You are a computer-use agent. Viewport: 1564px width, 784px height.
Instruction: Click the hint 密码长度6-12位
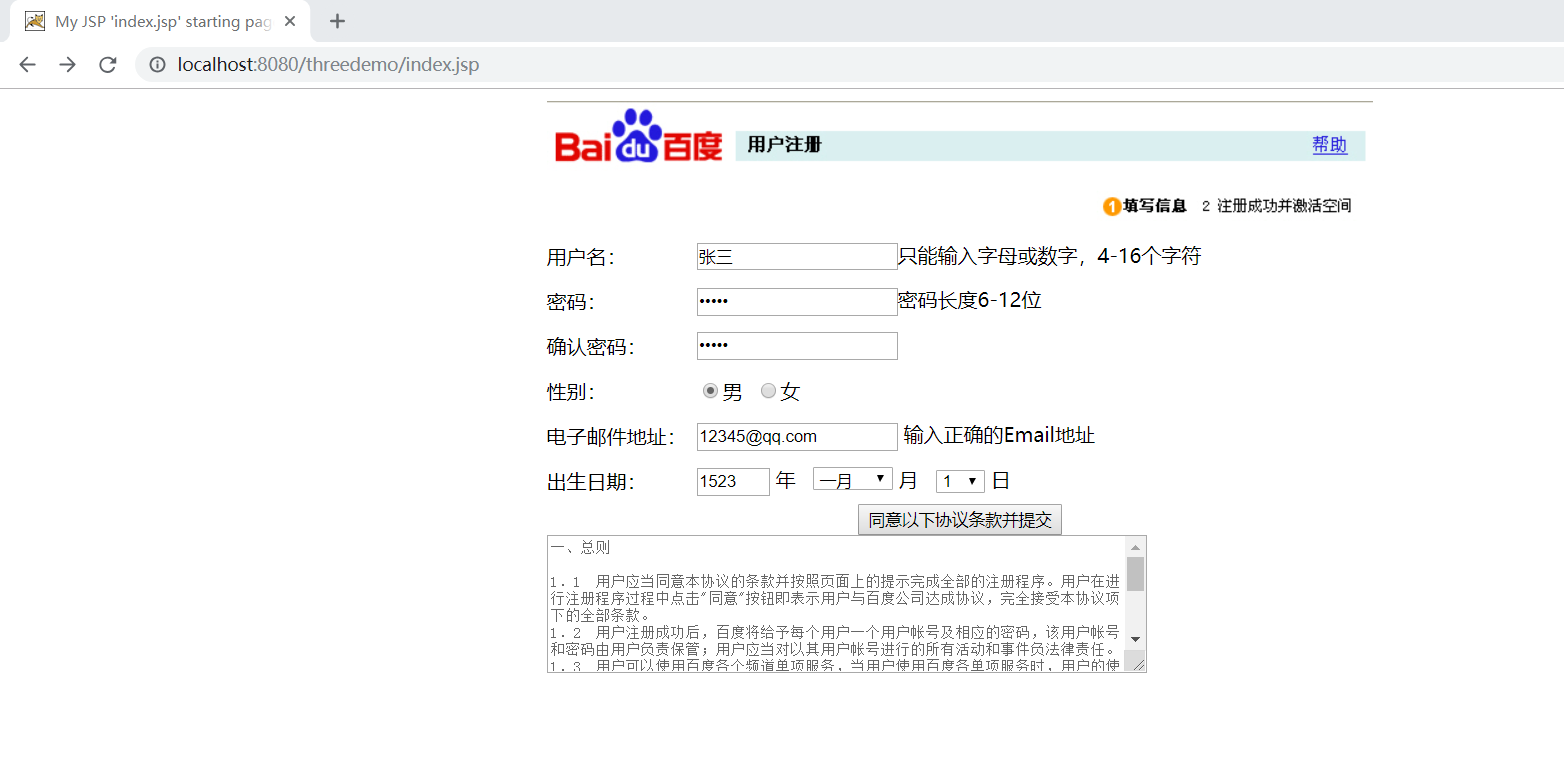click(x=970, y=301)
